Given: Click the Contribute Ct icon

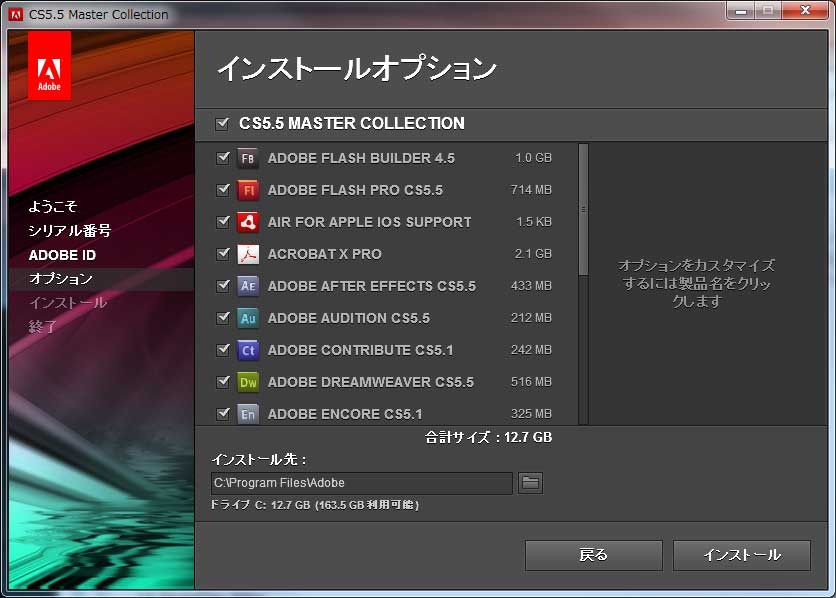Looking at the screenshot, I should [x=248, y=350].
